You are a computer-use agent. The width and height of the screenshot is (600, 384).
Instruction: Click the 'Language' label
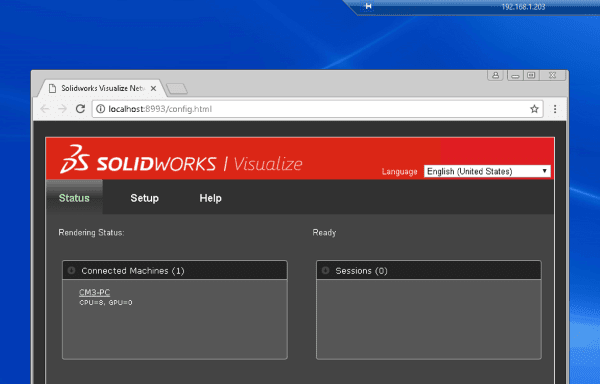(399, 172)
